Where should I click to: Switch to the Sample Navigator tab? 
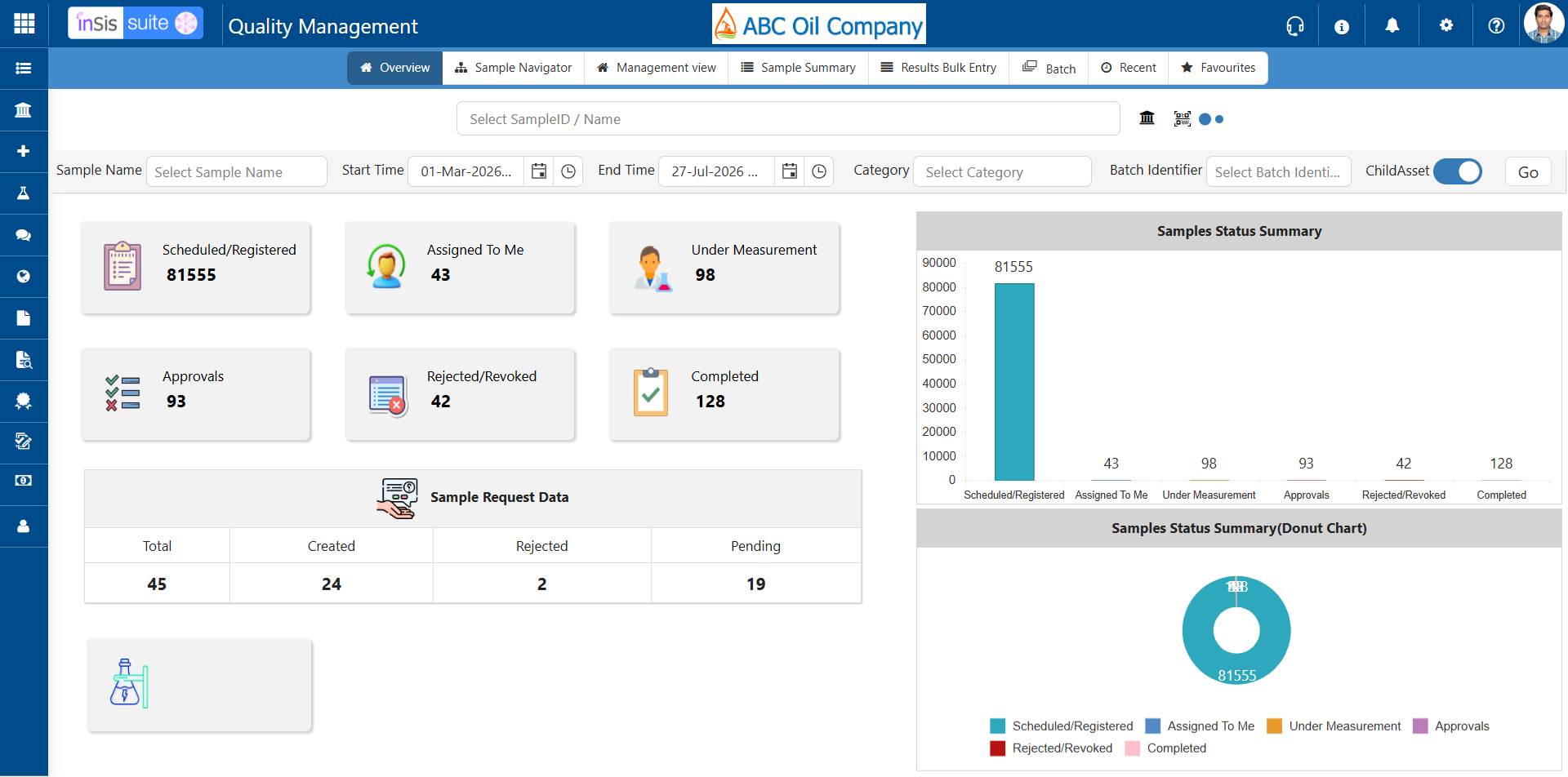tap(514, 68)
